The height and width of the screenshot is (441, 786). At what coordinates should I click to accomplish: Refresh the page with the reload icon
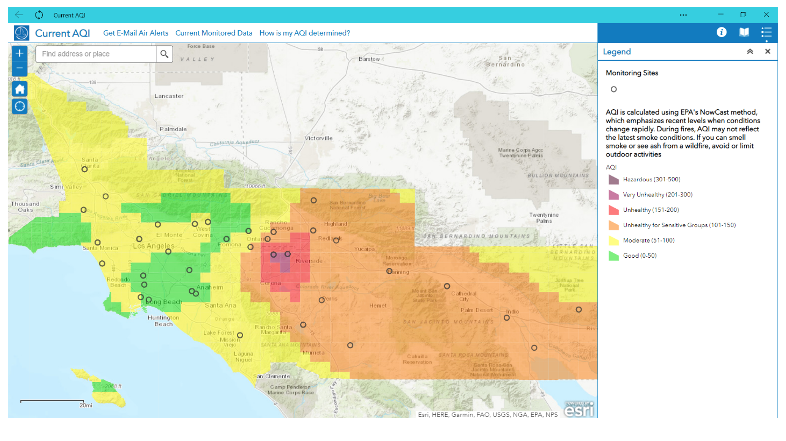point(39,15)
